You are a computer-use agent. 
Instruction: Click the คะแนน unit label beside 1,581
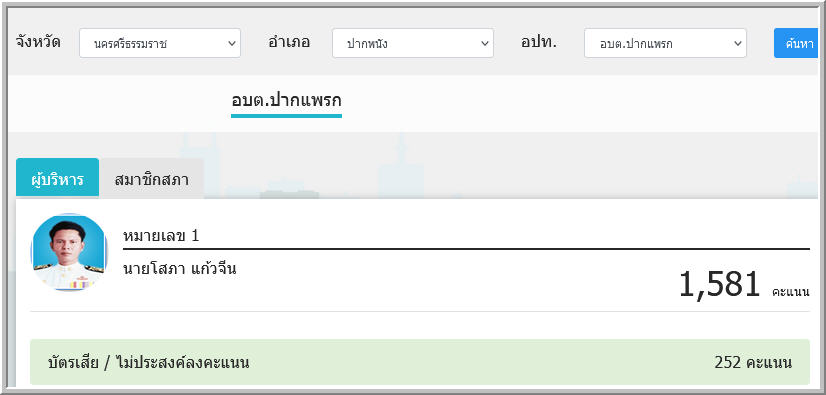click(x=791, y=292)
